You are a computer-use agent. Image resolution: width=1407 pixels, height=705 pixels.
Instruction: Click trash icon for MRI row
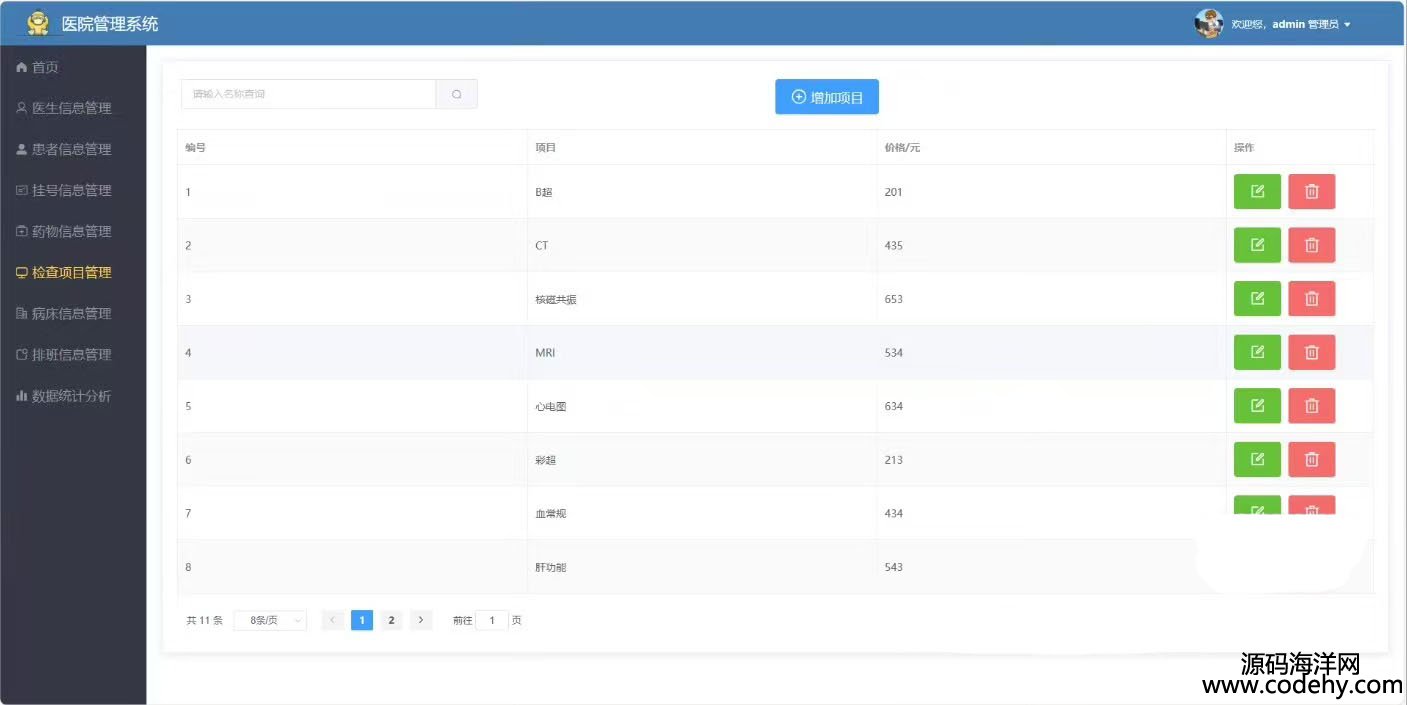coord(1311,352)
